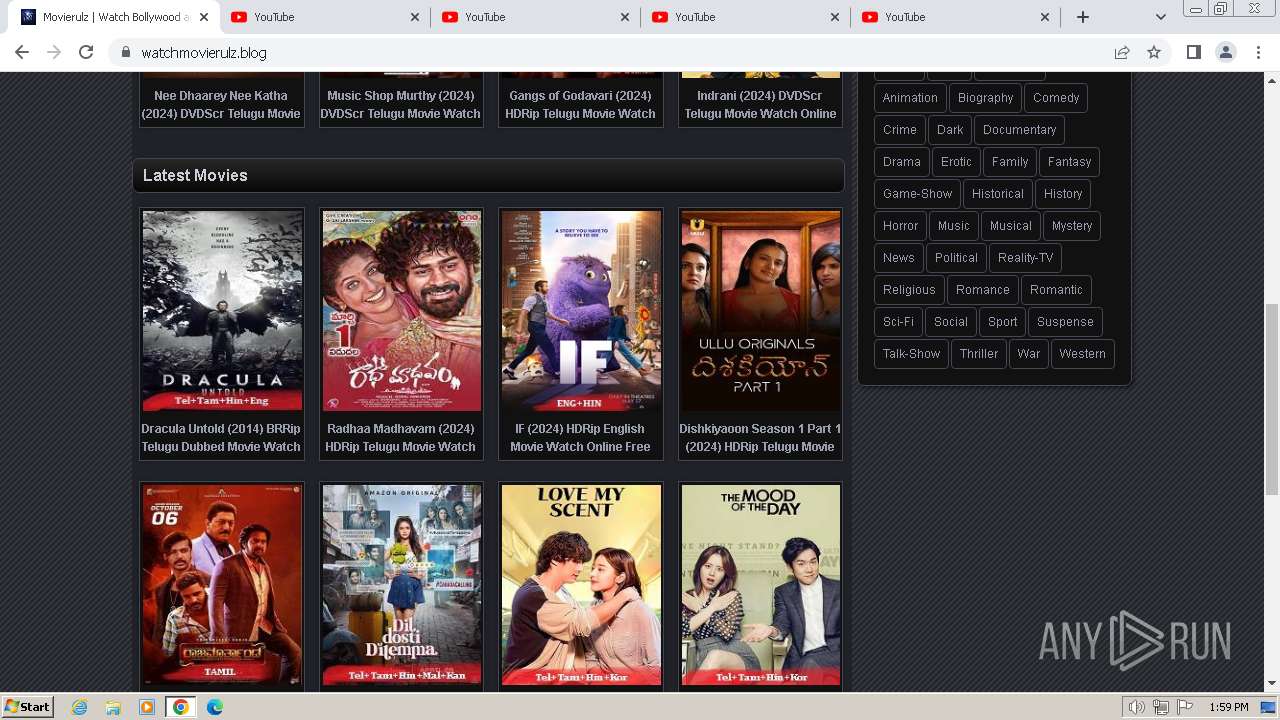1280x720 pixels.
Task: Toggle the browser side panel
Action: 1193,52
